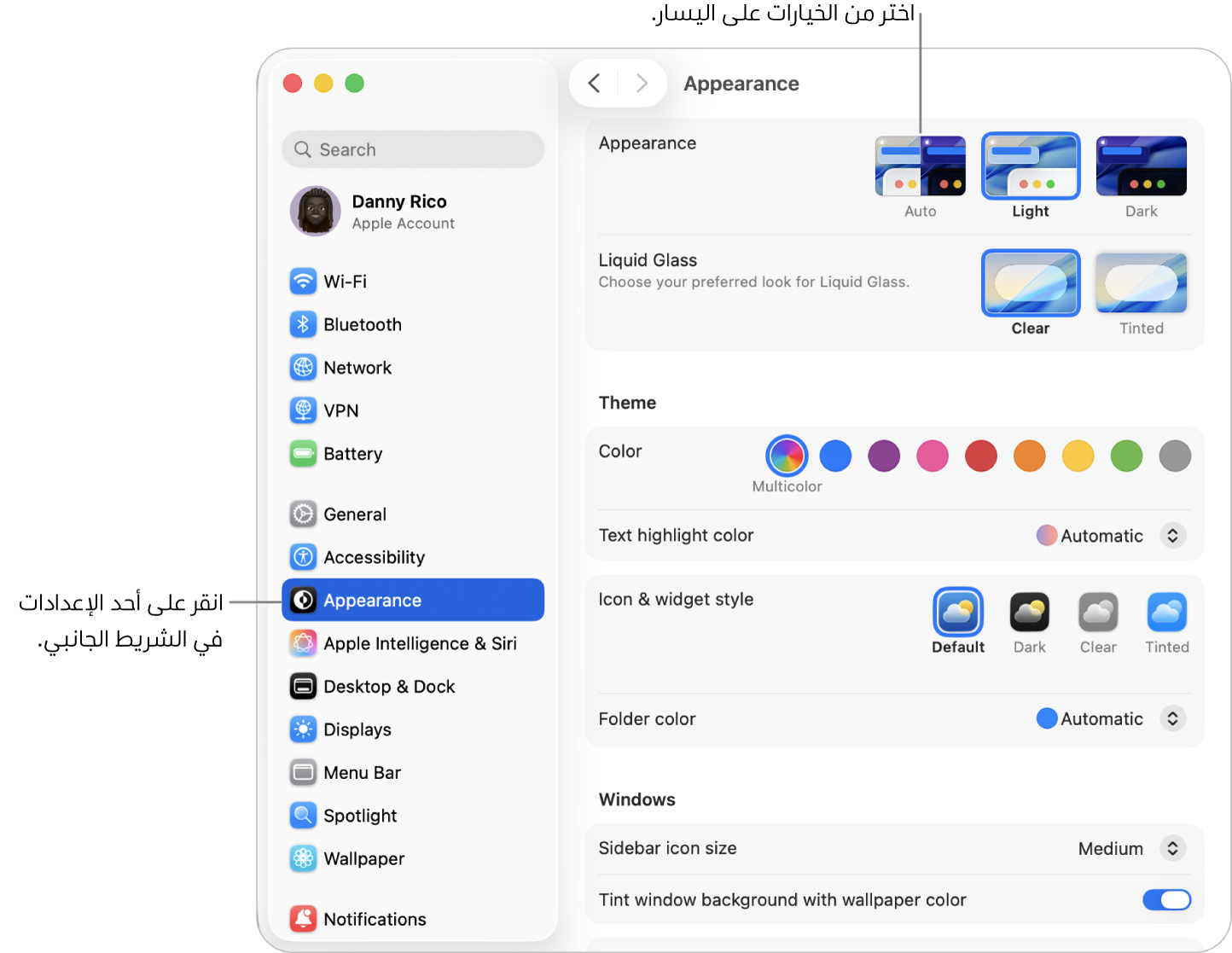Select Appearance in the sidebar
Image resolution: width=1232 pixels, height=953 pixels.
[x=413, y=600]
